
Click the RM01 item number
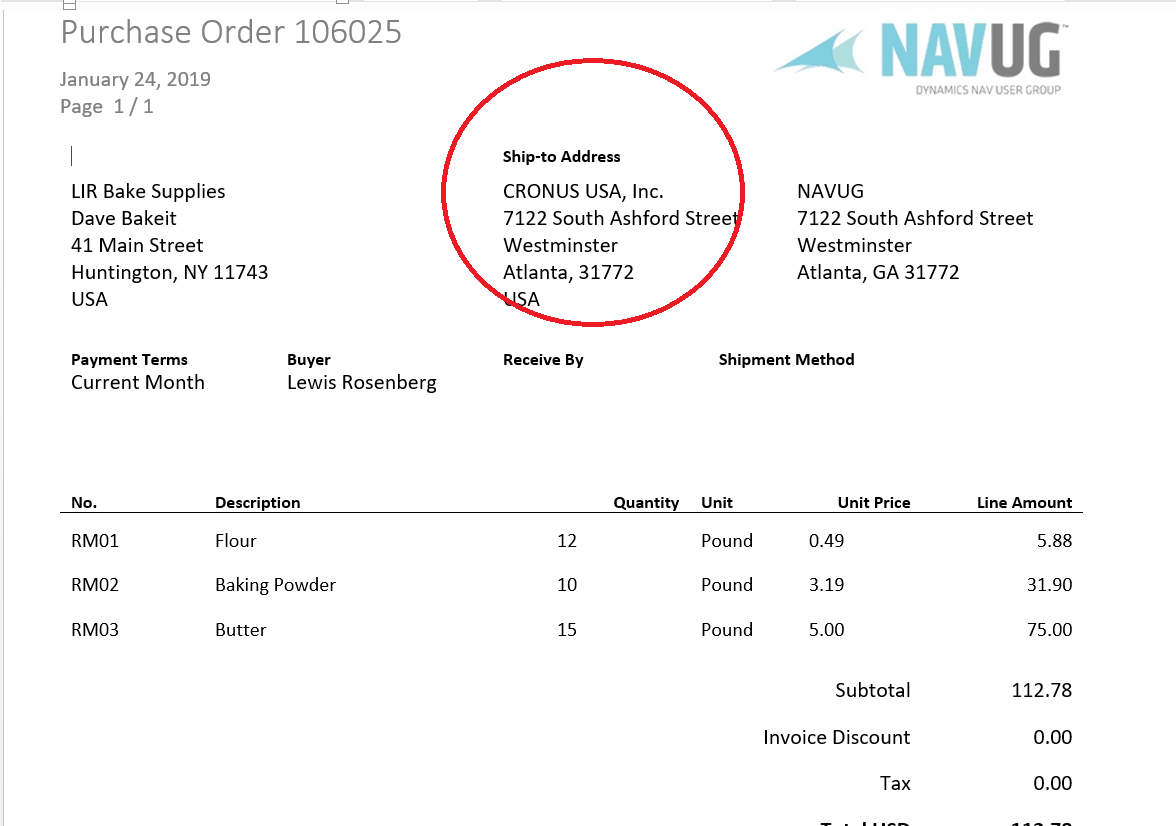(x=95, y=541)
